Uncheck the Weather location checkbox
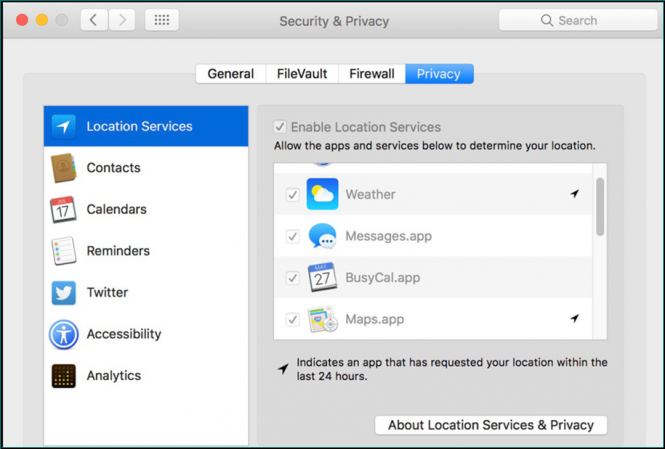 (292, 195)
